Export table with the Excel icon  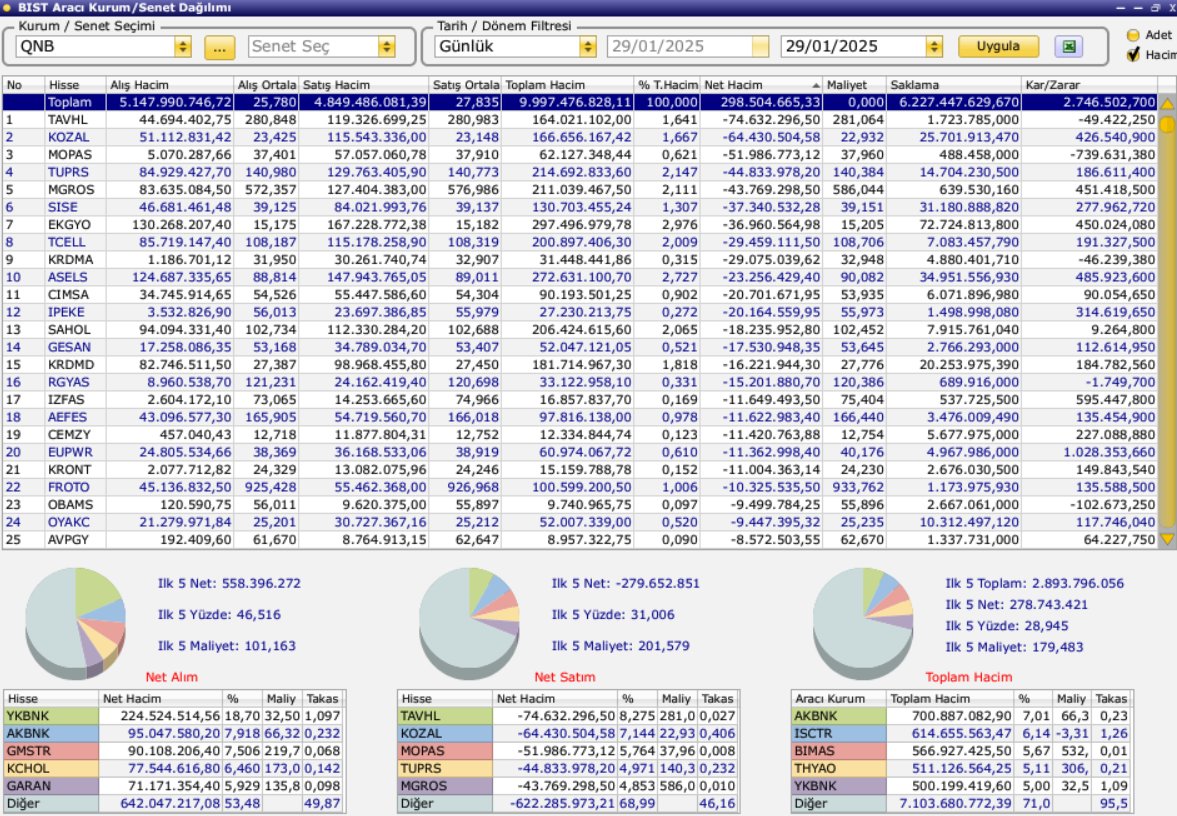(1068, 47)
